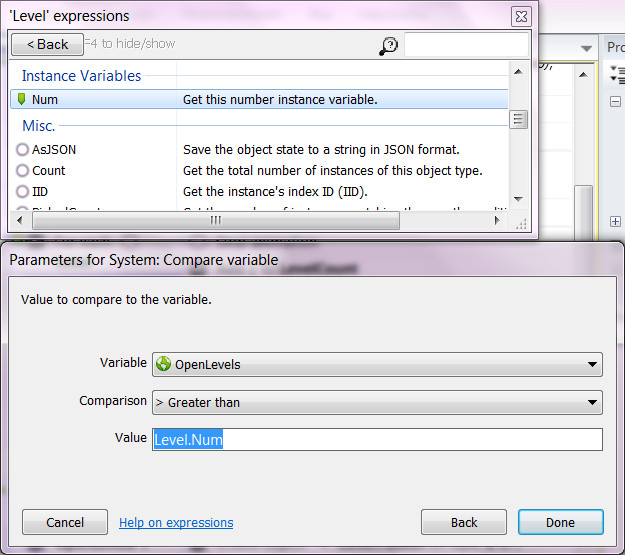This screenshot has width=625, height=555.
Task: Collapse the minus expander in right panel
Action: point(615,102)
